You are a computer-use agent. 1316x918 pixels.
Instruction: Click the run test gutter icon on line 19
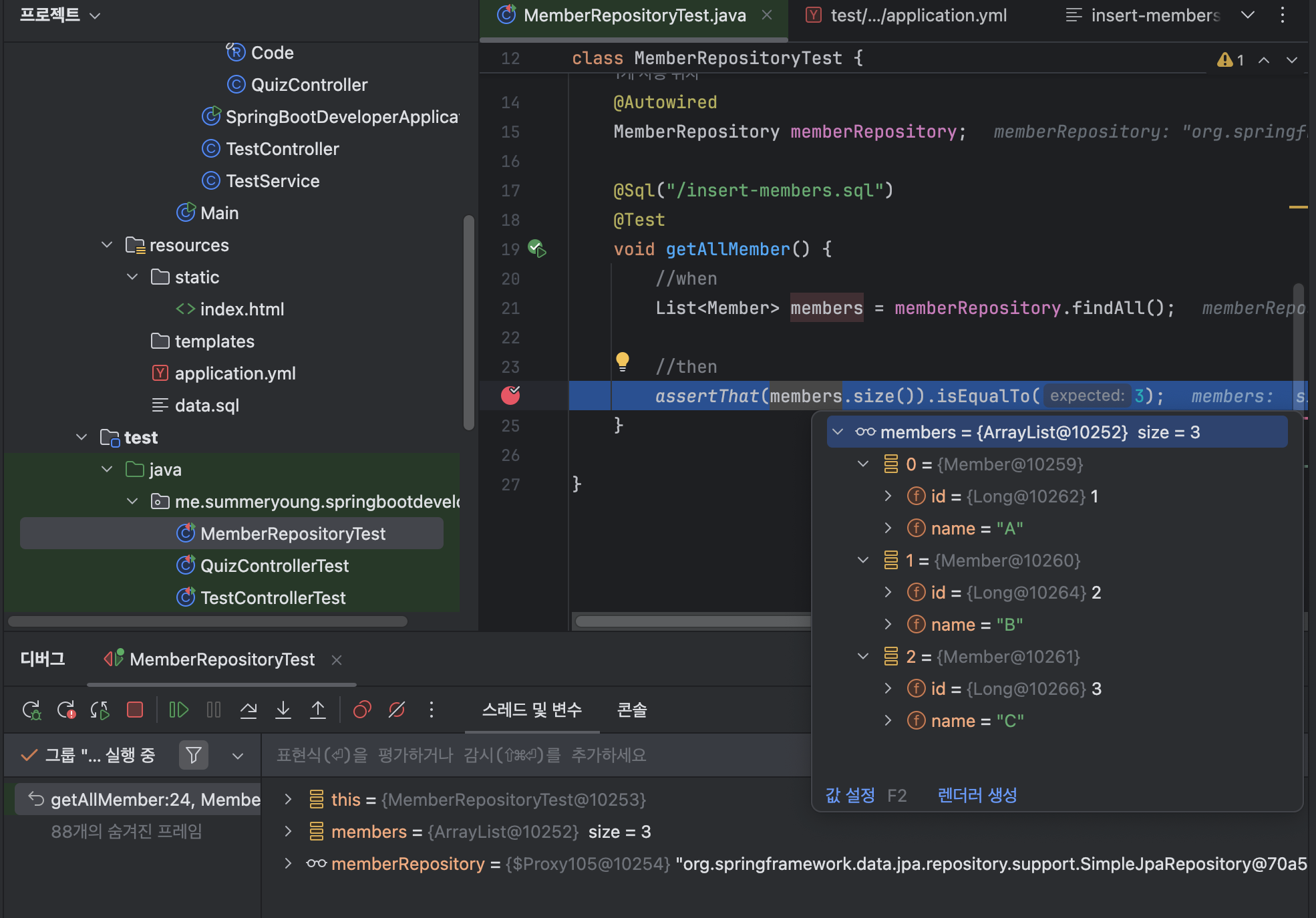coord(537,249)
